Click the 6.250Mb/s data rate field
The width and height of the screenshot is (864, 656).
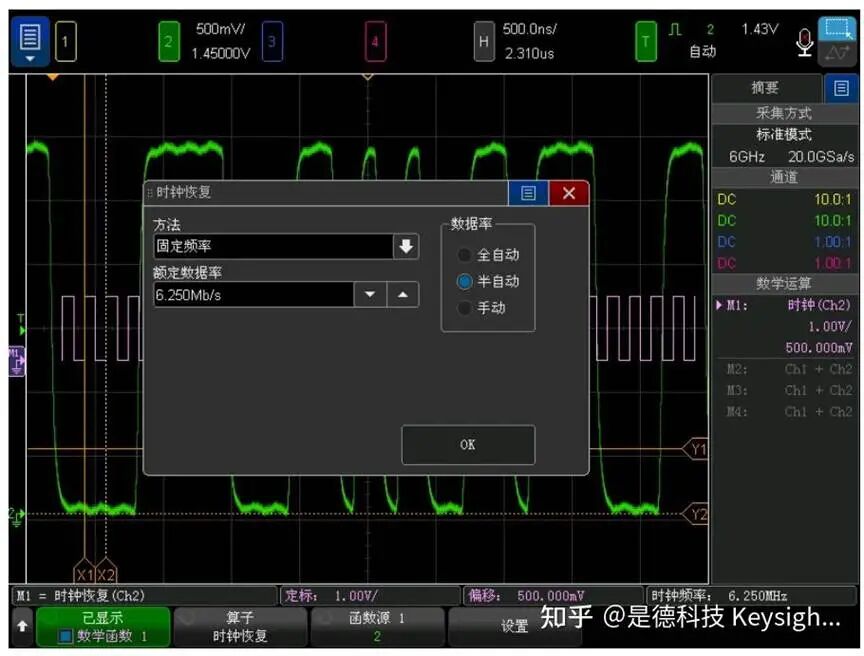click(253, 295)
